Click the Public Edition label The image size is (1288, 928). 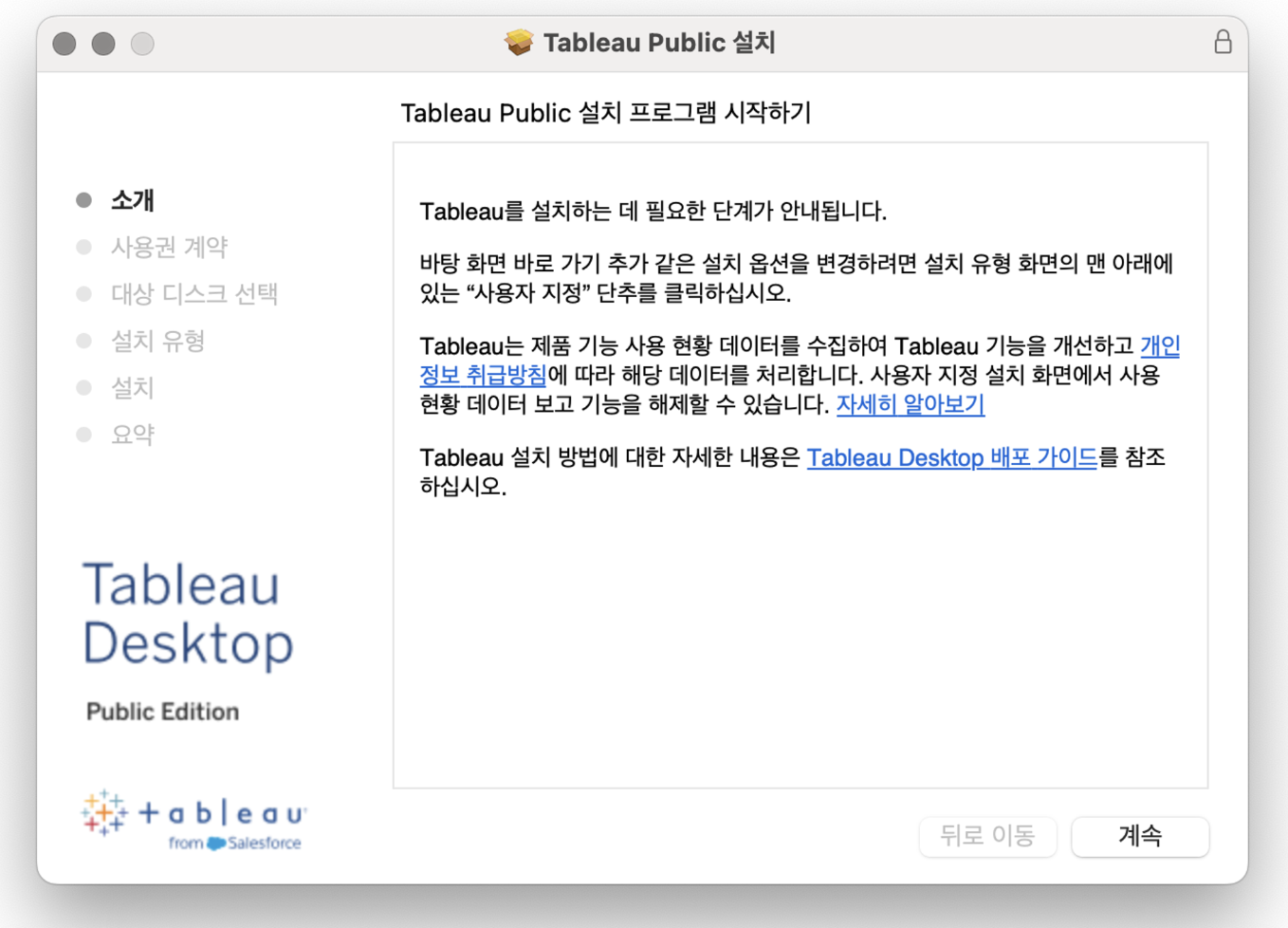pos(162,712)
